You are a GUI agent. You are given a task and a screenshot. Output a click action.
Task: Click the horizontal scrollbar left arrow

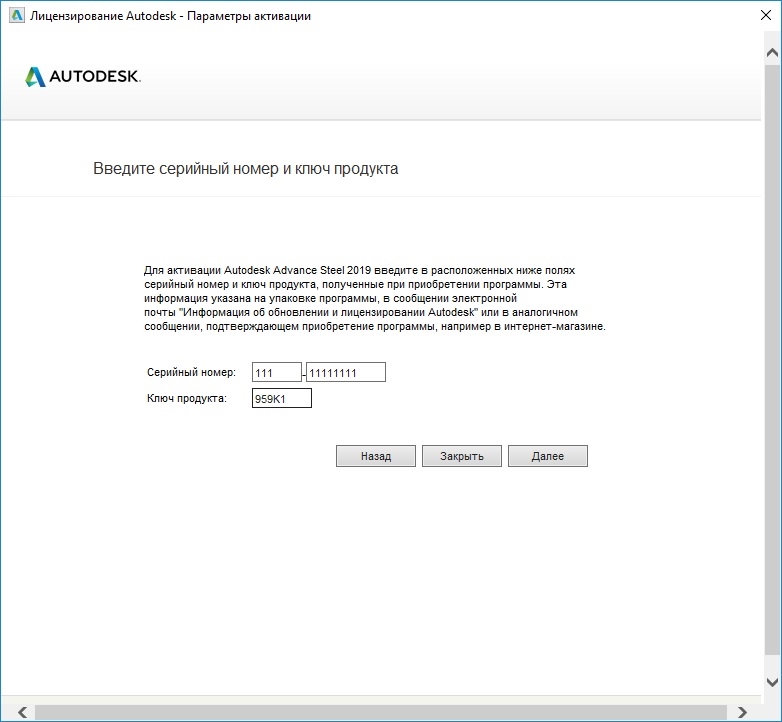(22, 712)
